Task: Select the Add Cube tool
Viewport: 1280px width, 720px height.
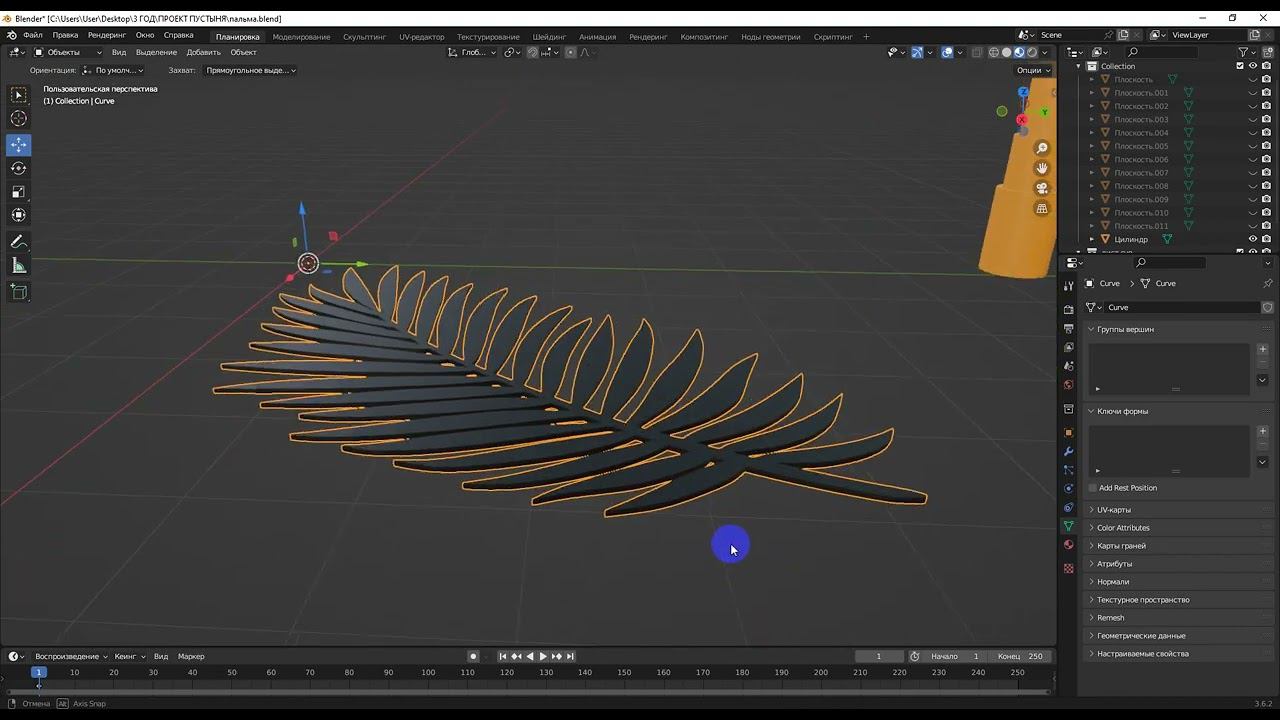Action: tap(19, 292)
